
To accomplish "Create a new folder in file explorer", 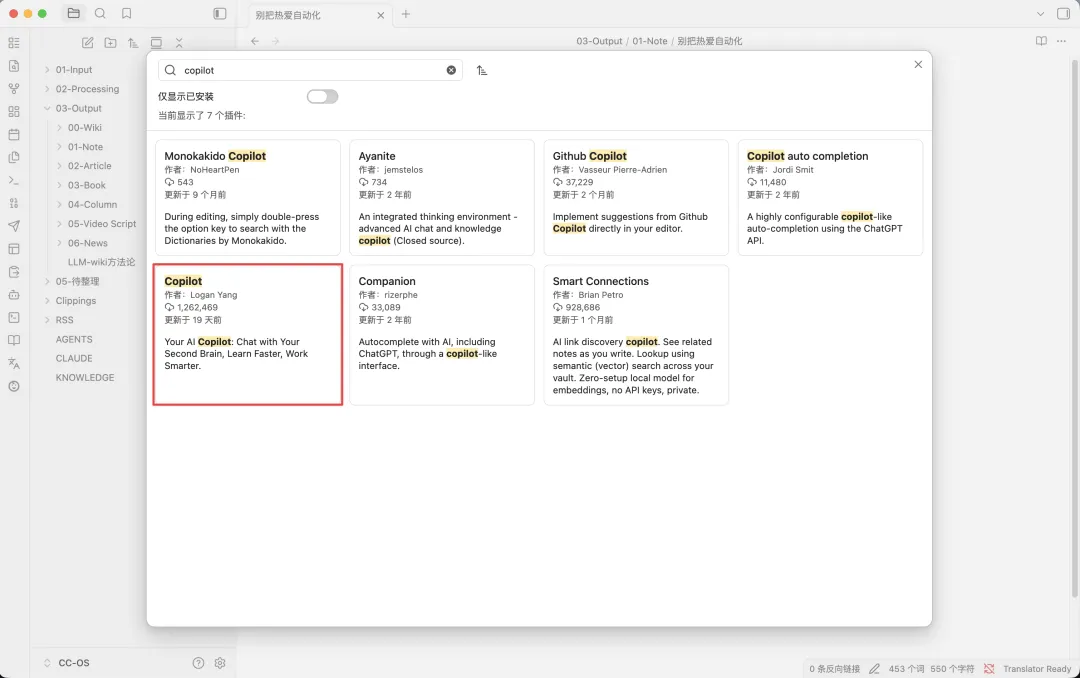I will point(110,43).
